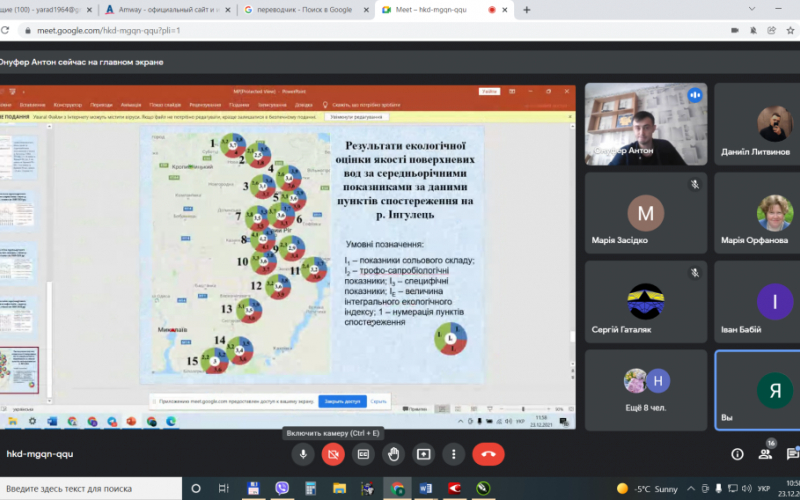Reload the Meet page
Screen dimensions: 800x500
pos(5,30)
